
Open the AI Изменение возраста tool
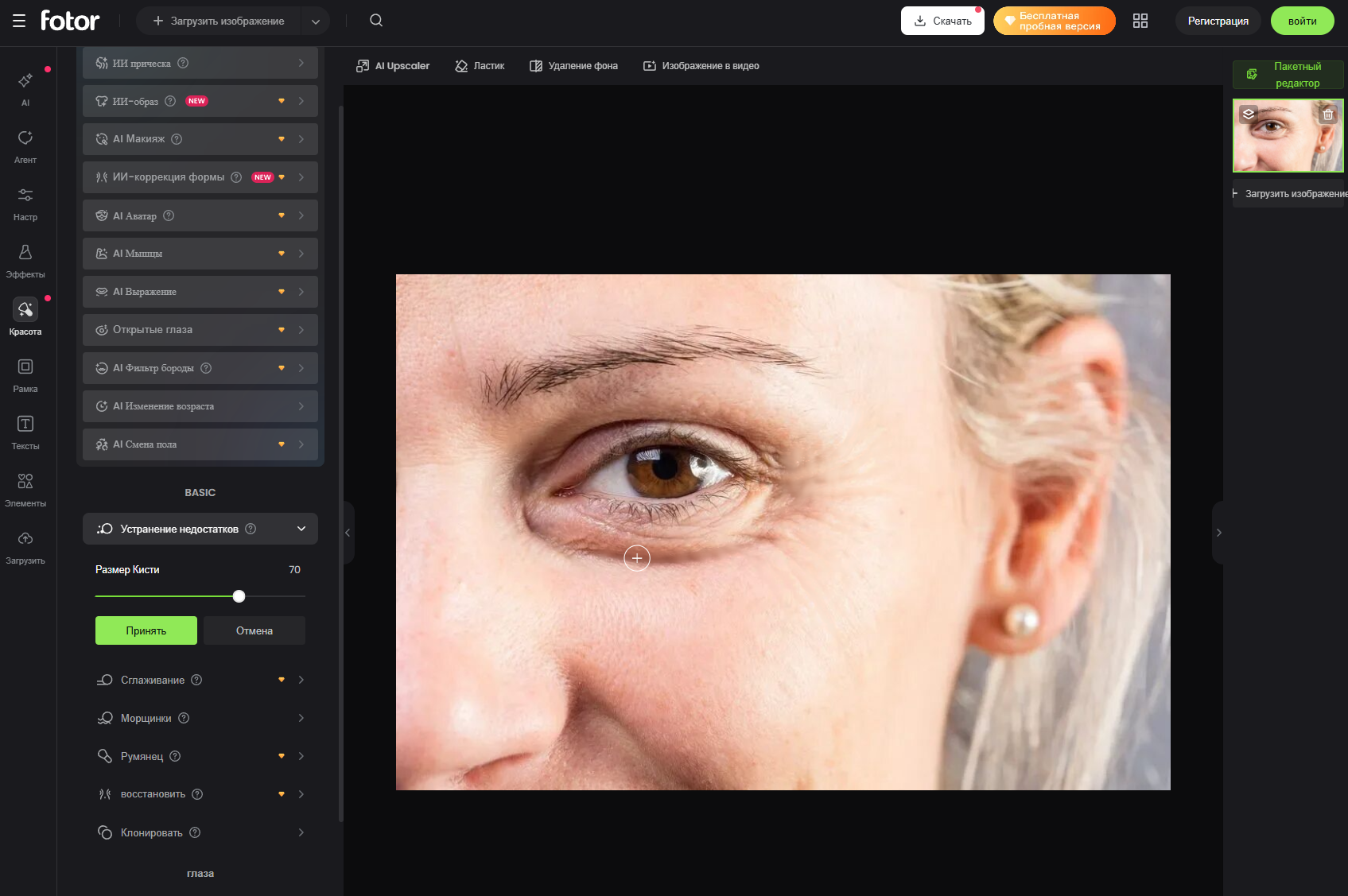pyautogui.click(x=200, y=406)
